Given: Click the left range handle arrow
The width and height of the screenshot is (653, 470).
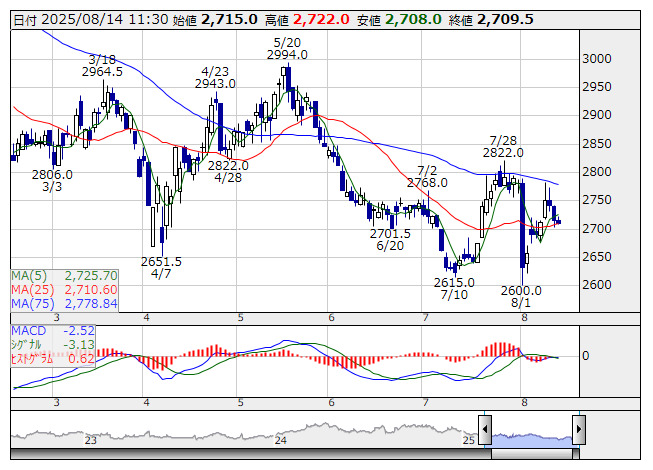Looking at the screenshot, I should 485,429.
